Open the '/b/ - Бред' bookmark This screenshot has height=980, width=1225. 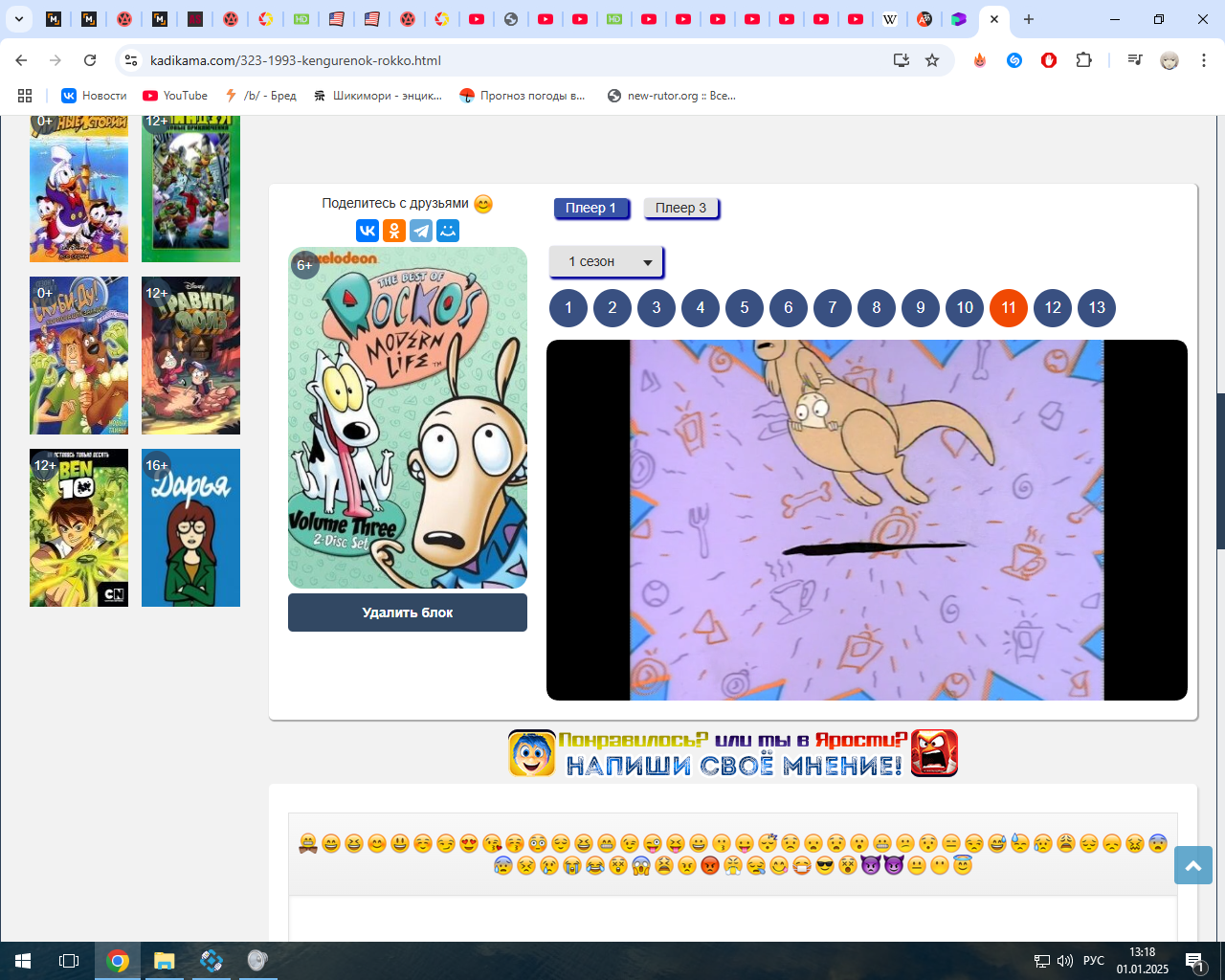pos(260,96)
